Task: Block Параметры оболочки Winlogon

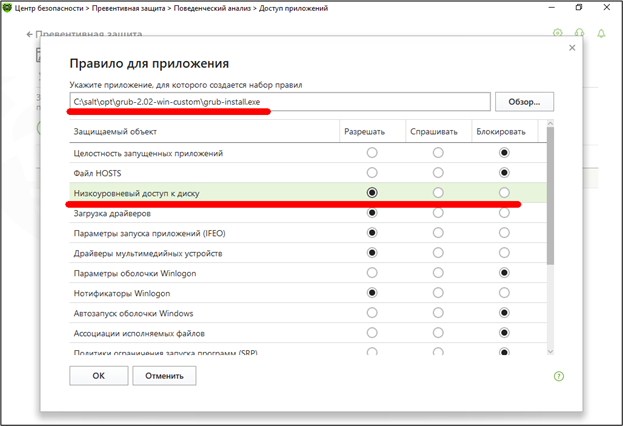Action: coord(504,273)
